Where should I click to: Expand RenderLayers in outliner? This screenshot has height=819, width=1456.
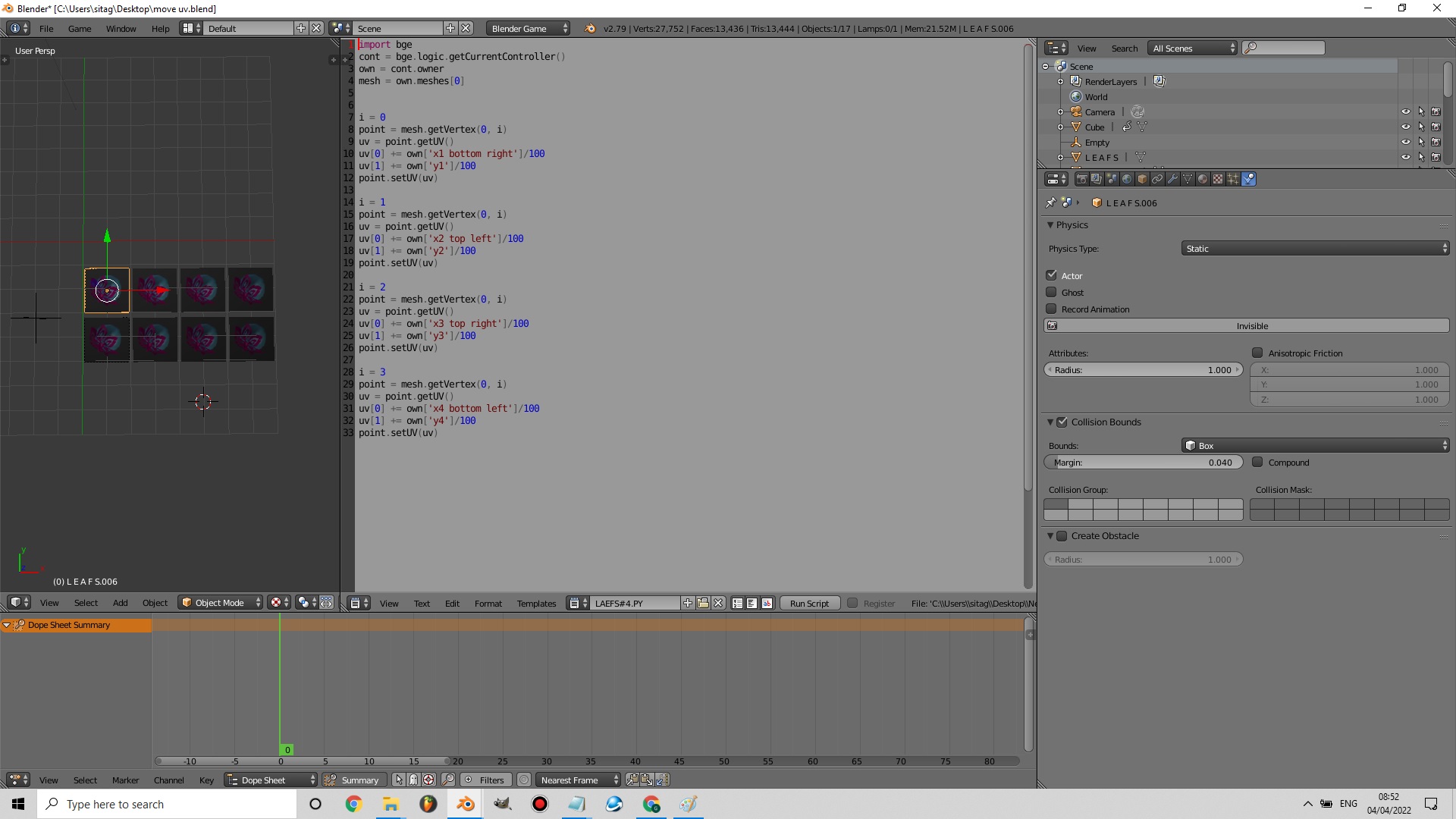(1060, 81)
